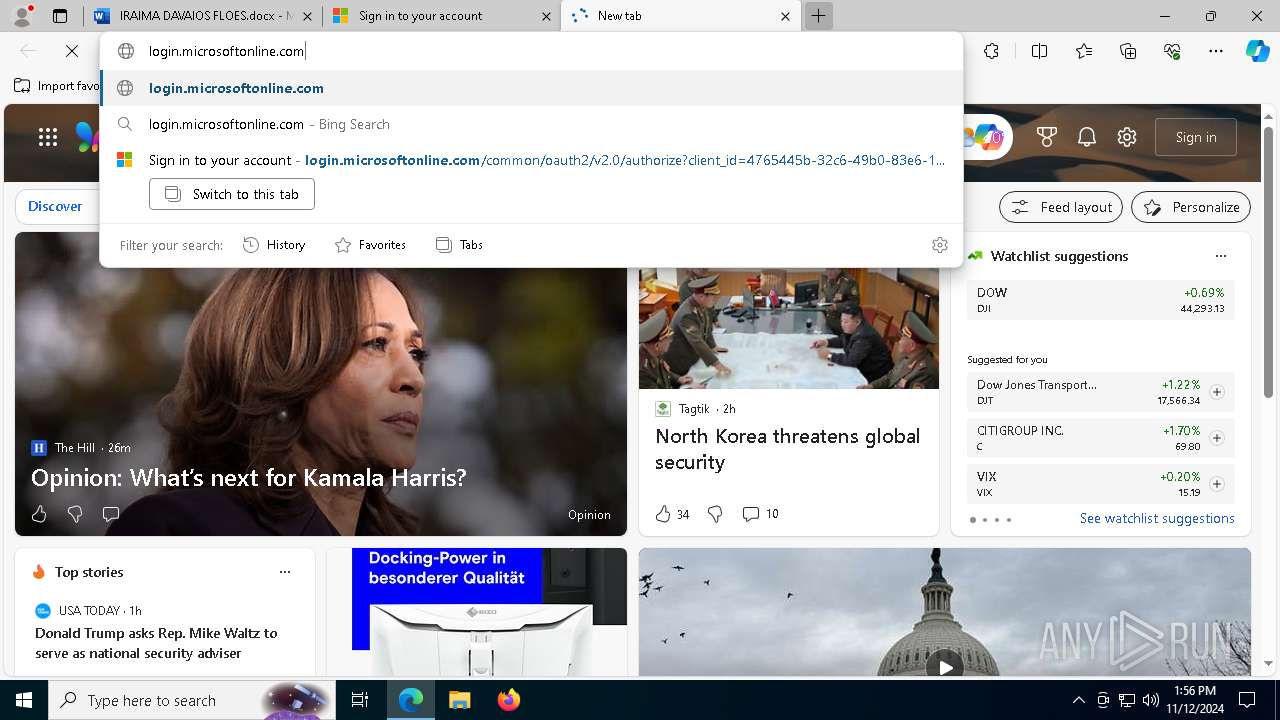Launch Copilot from the toolbar
The height and width of the screenshot is (720, 1280).
click(x=1257, y=51)
